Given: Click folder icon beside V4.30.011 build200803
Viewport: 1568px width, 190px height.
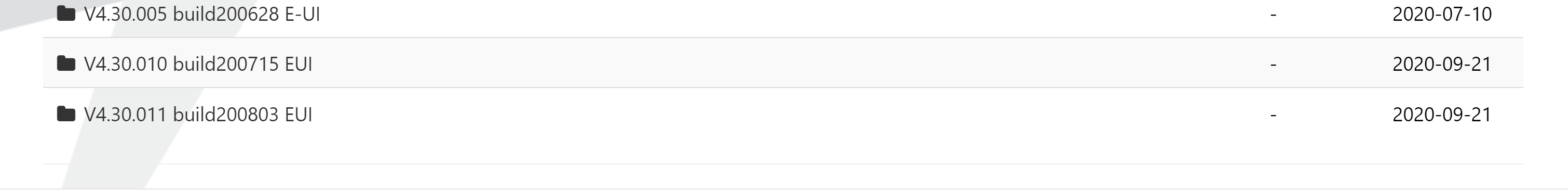Looking at the screenshot, I should pyautogui.click(x=66, y=113).
